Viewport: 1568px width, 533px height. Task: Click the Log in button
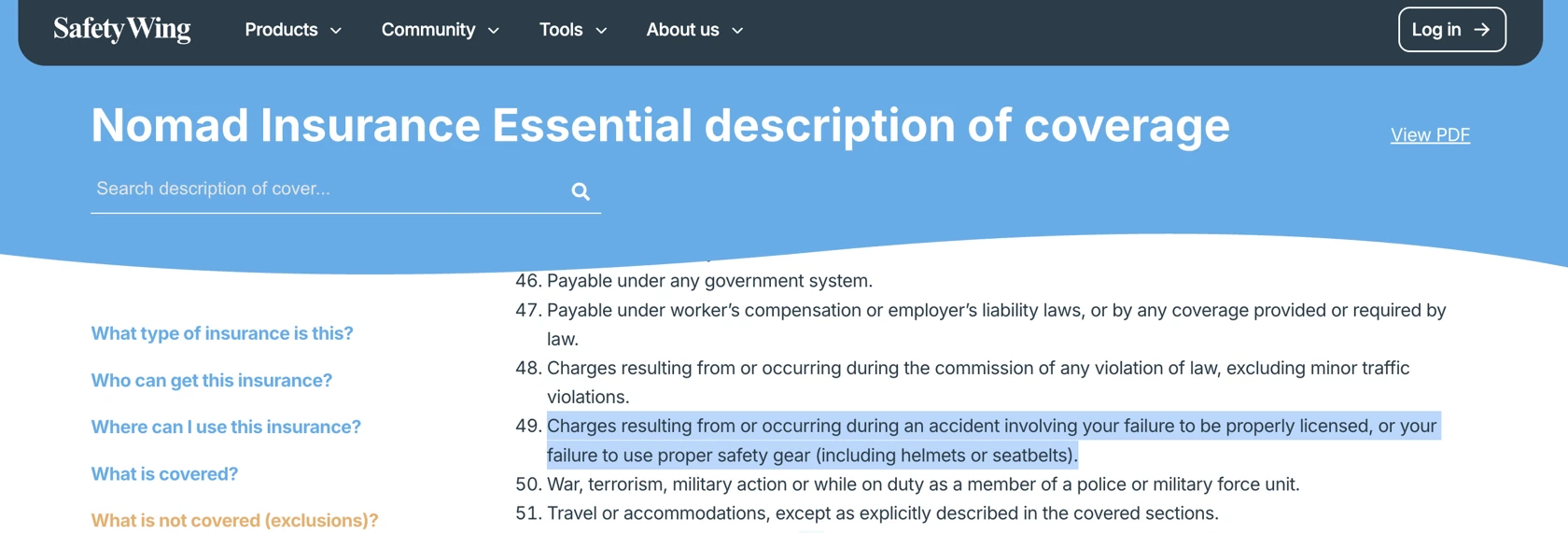(x=1451, y=30)
